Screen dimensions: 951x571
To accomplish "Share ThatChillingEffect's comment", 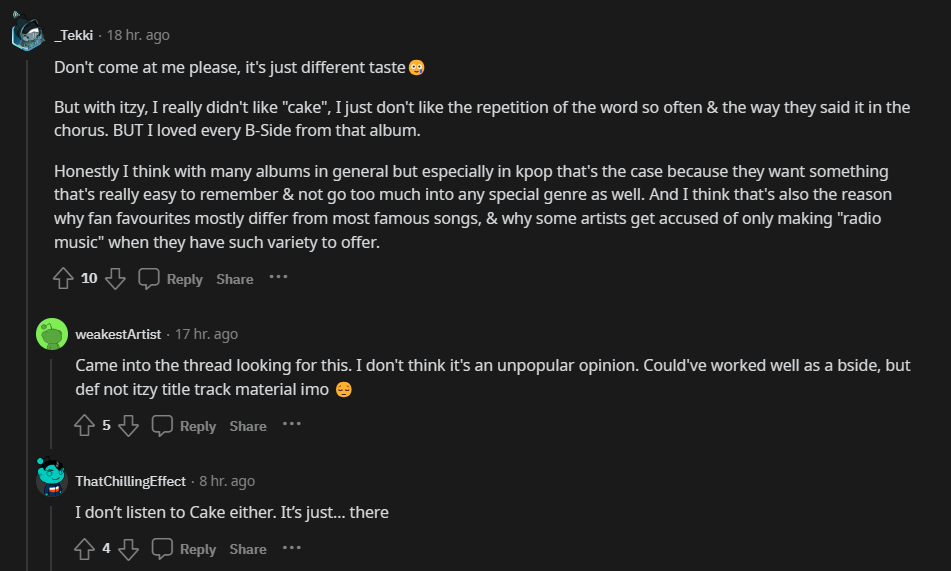I will (248, 549).
